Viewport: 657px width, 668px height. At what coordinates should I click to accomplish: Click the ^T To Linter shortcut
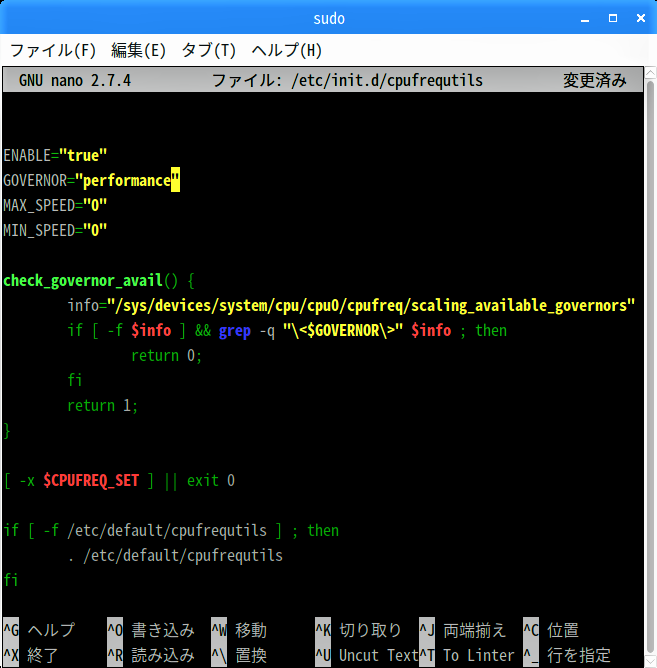tap(467, 655)
